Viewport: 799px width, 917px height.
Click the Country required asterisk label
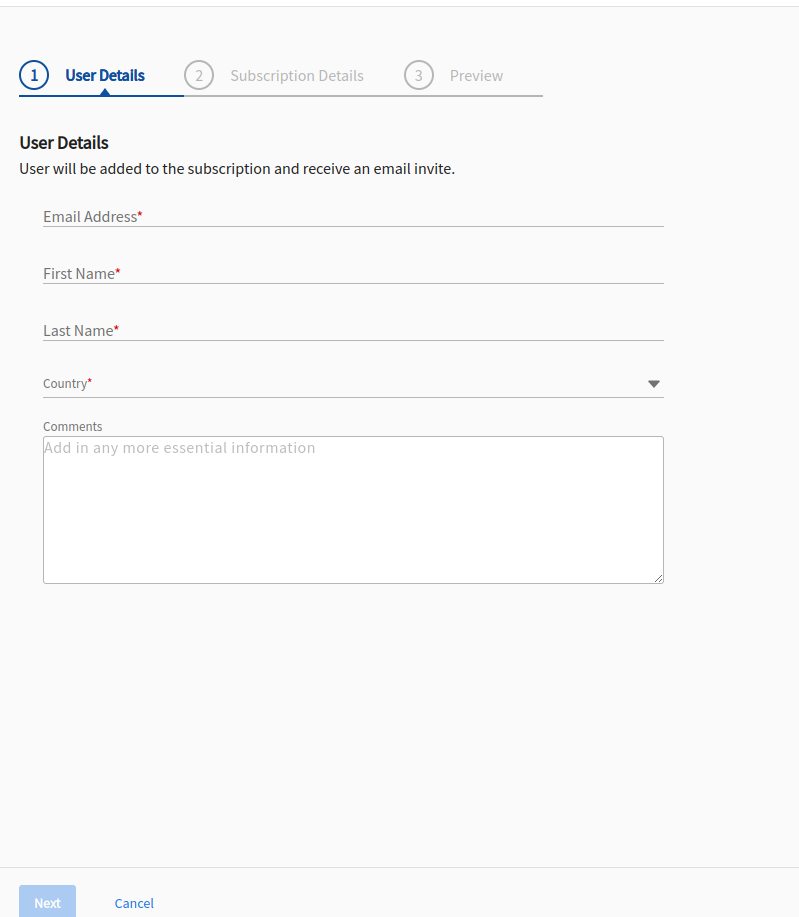[x=89, y=381]
